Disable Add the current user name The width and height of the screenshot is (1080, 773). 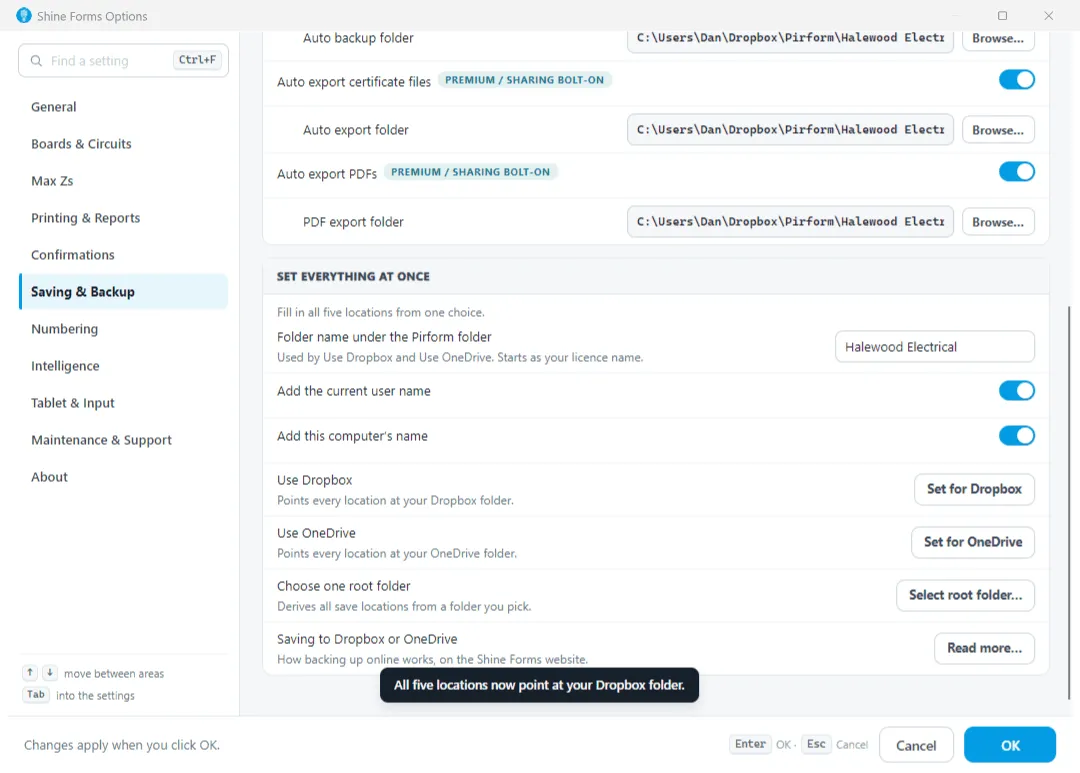1016,391
